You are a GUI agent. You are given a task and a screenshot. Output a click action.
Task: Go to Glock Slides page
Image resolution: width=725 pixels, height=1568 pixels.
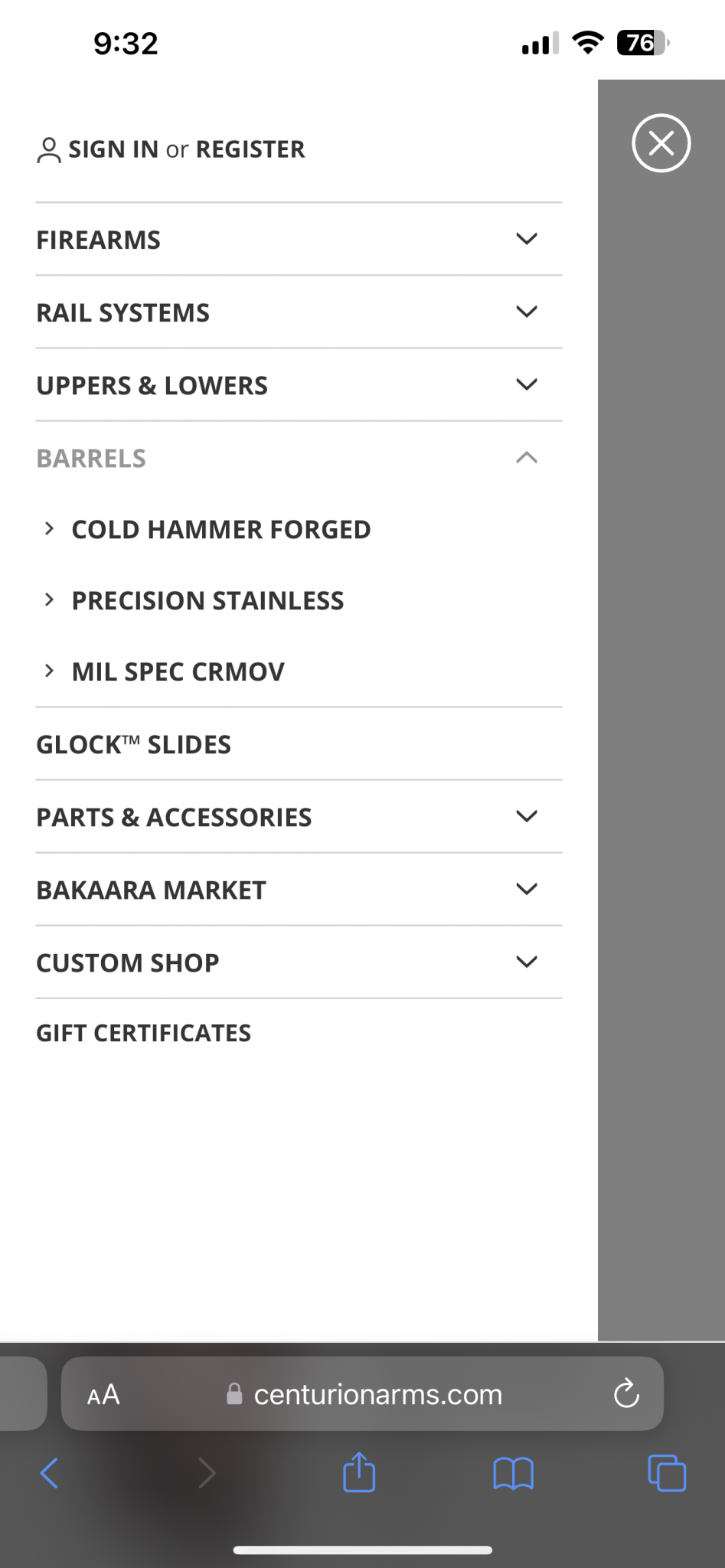pyautogui.click(x=133, y=745)
